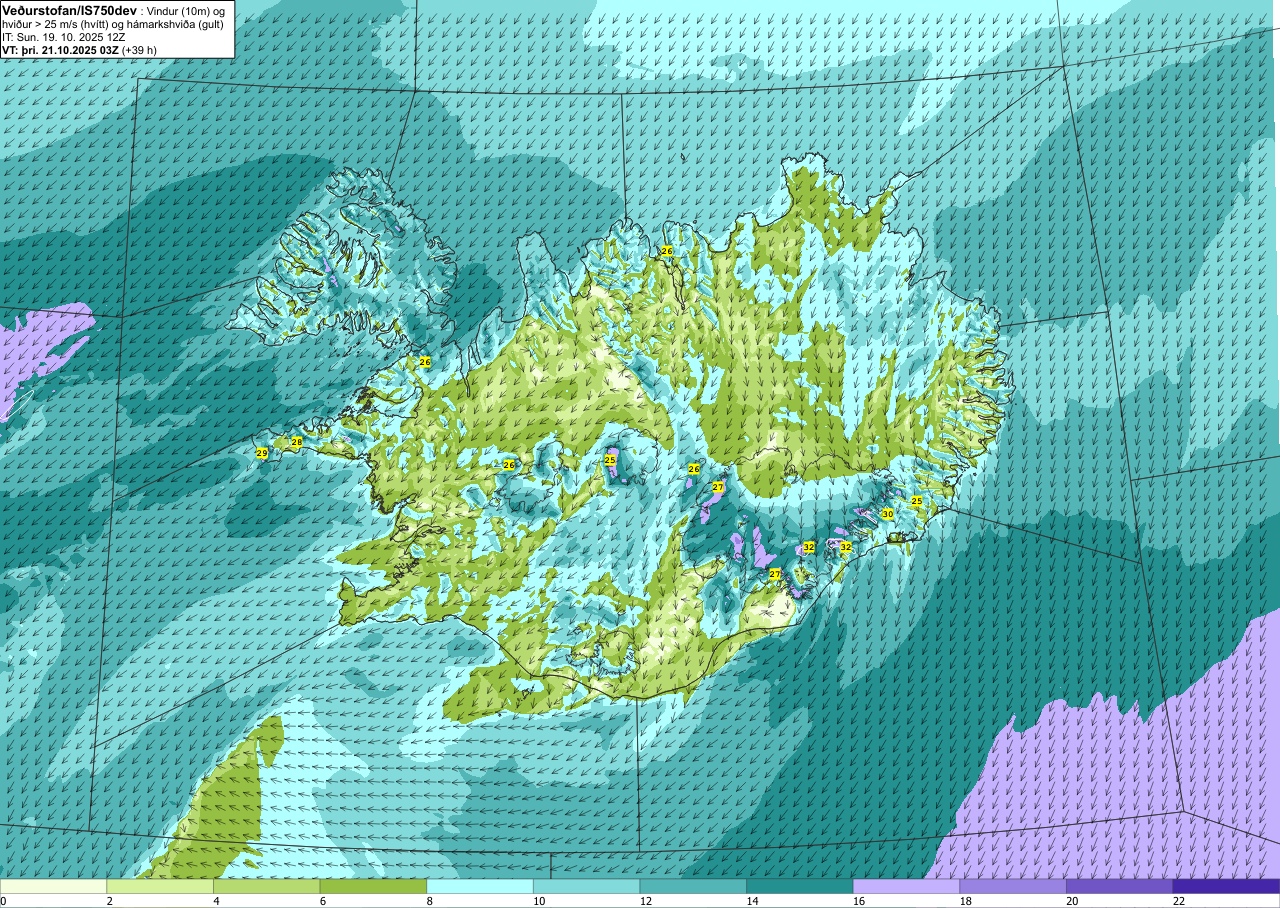
Task: Click the legend scale number "4"
Action: (x=215, y=901)
